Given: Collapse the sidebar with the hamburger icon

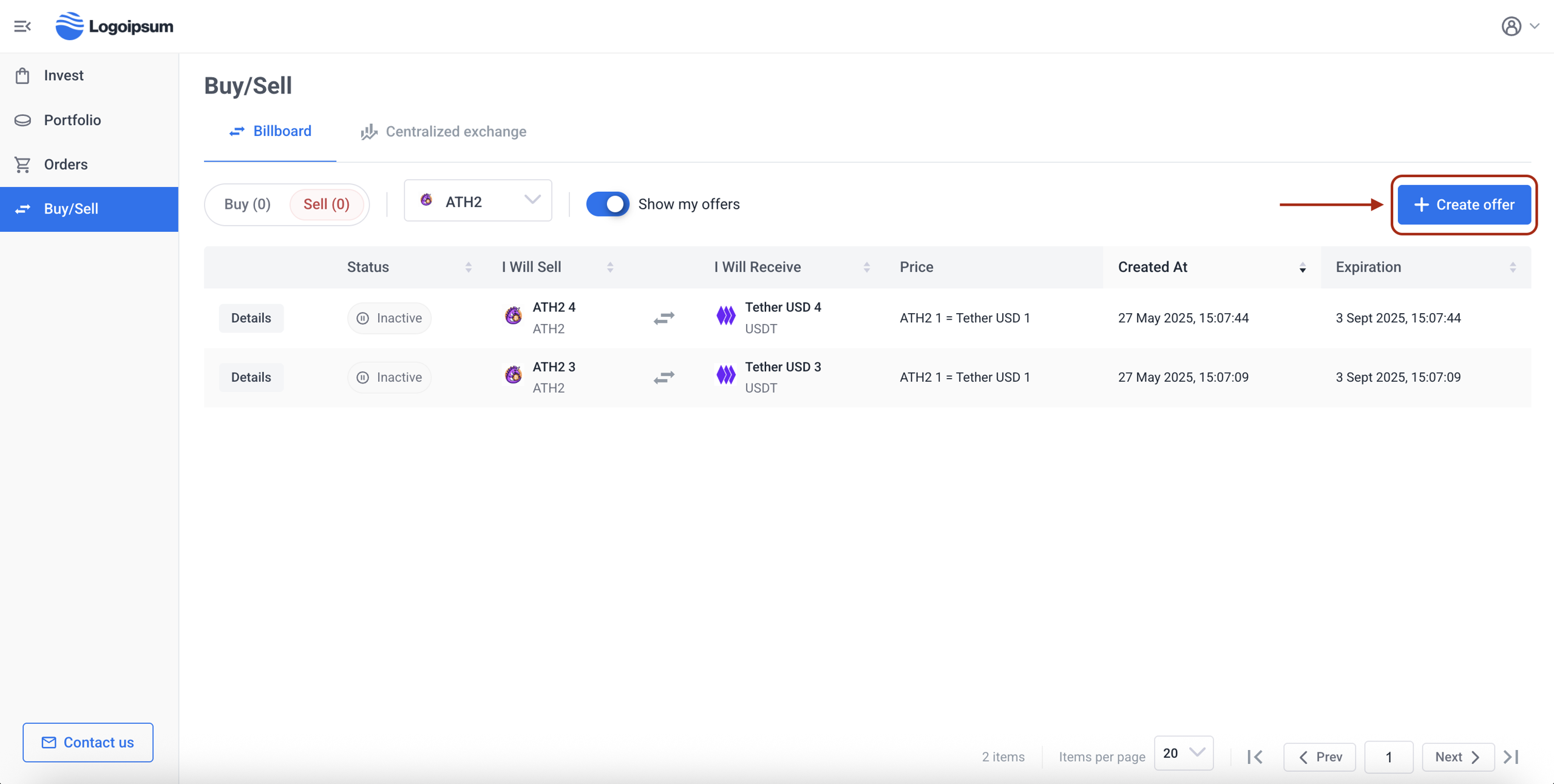Looking at the screenshot, I should 22,26.
